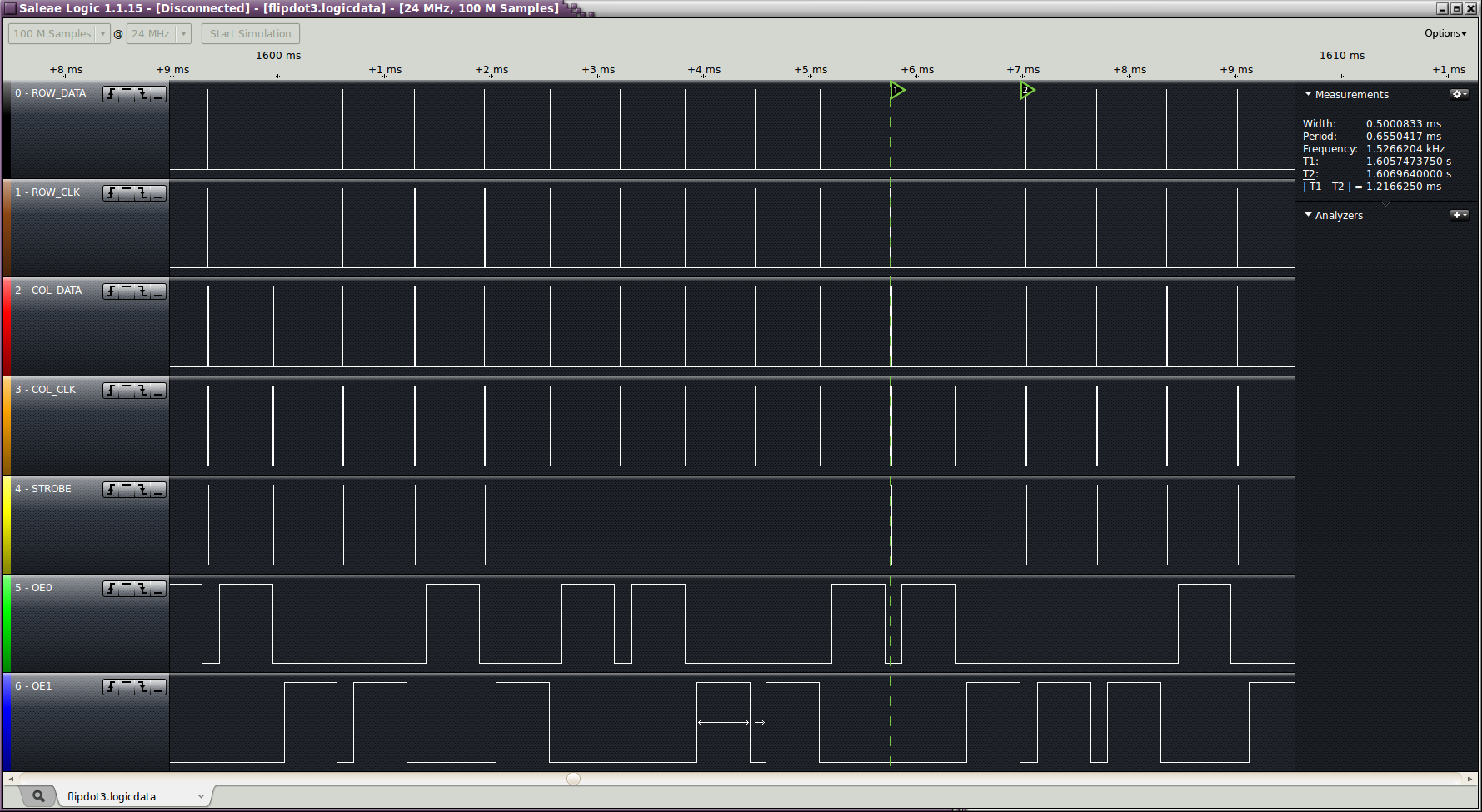Image resolution: width=1482 pixels, height=812 pixels.
Task: Set falling edge trigger on ROW_CLK channel
Action: pos(142,193)
